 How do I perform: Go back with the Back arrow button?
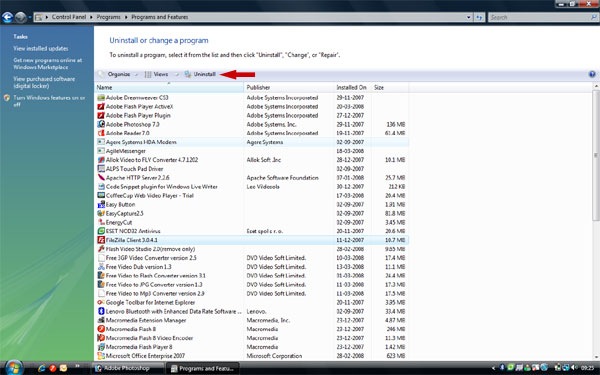8,17
